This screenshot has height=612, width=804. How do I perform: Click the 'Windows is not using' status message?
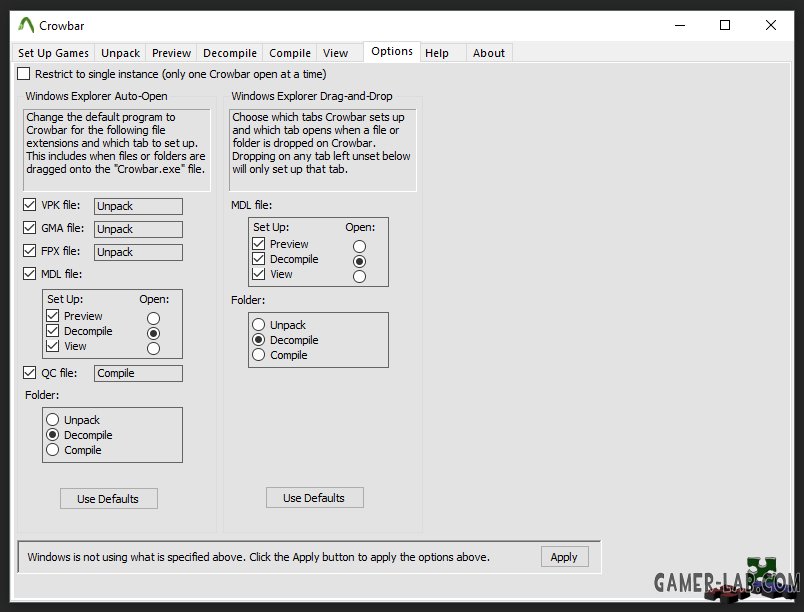click(258, 557)
